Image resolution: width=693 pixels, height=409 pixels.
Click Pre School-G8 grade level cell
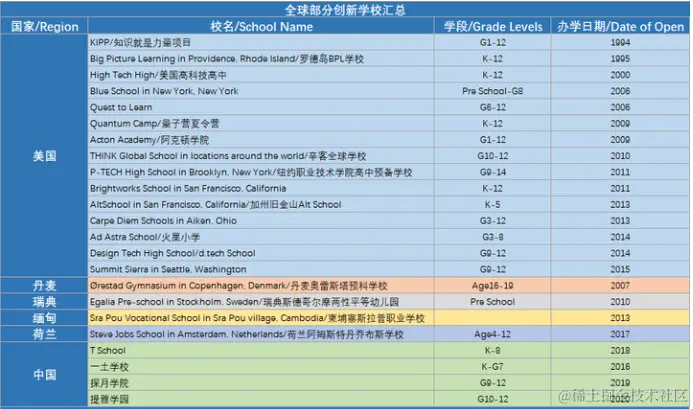(x=493, y=91)
